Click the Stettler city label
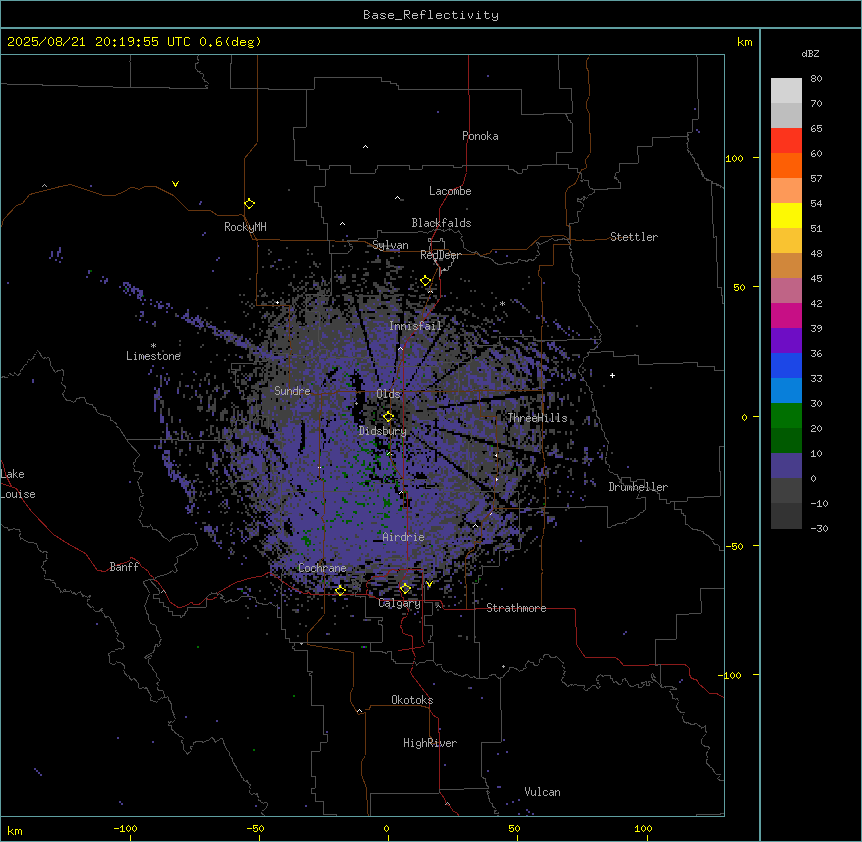This screenshot has width=862, height=842. 634,237
